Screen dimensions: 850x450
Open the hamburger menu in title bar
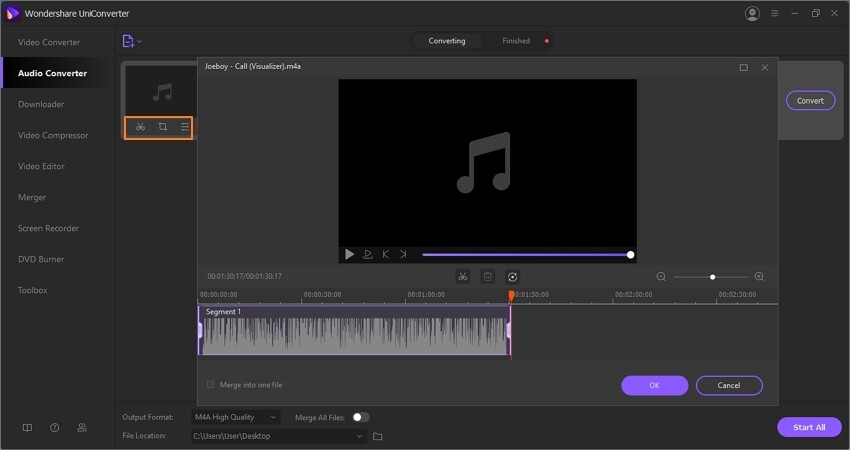pyautogui.click(x=775, y=14)
